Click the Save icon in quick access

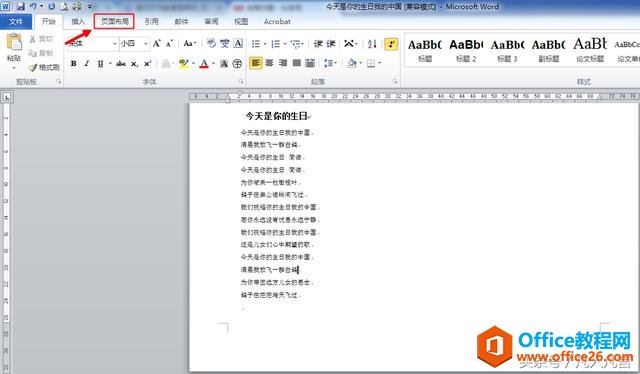20,6
